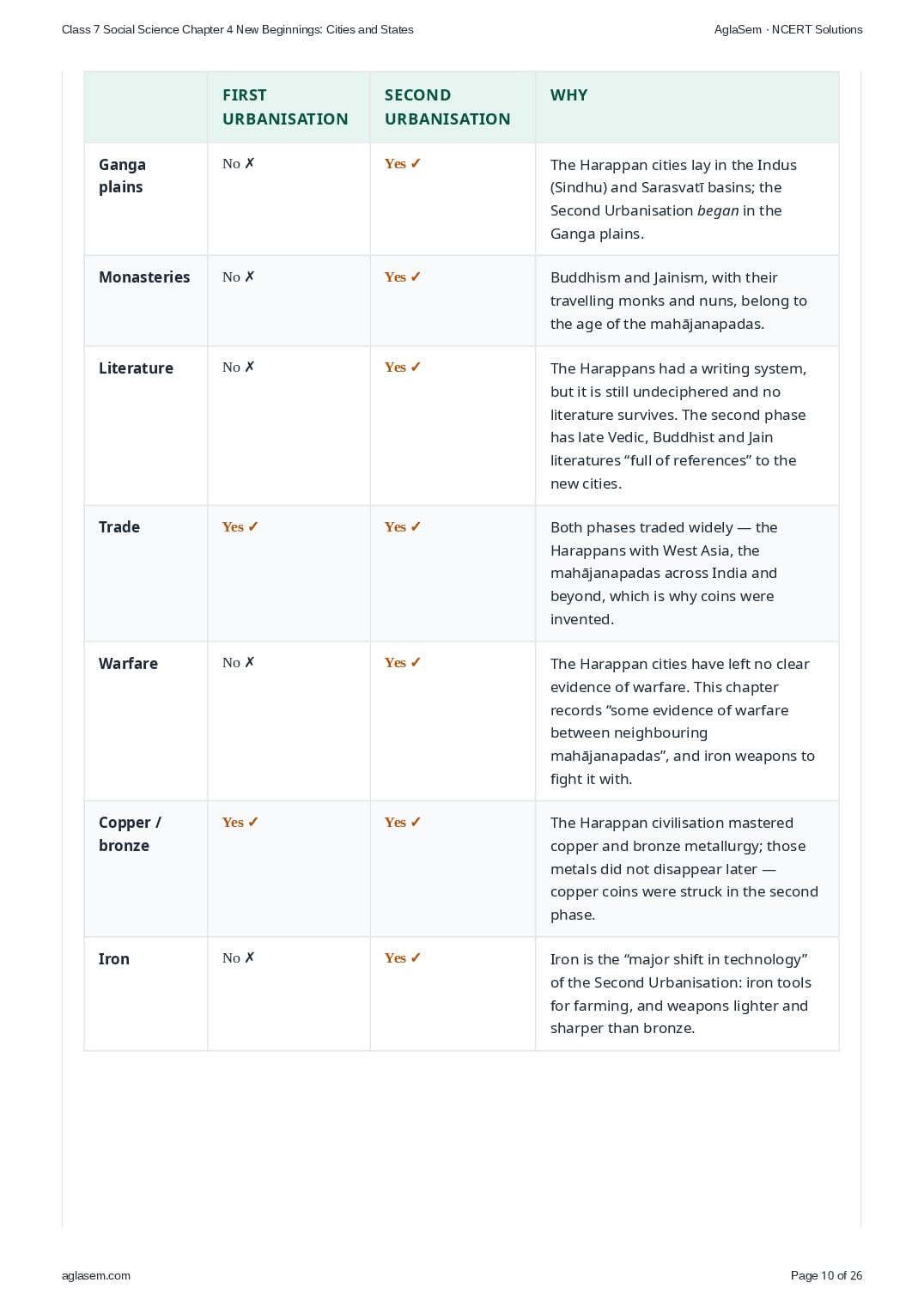Click the AglaSem · NCERT Solutions header text
The height and width of the screenshot is (1307, 924).
(x=788, y=29)
